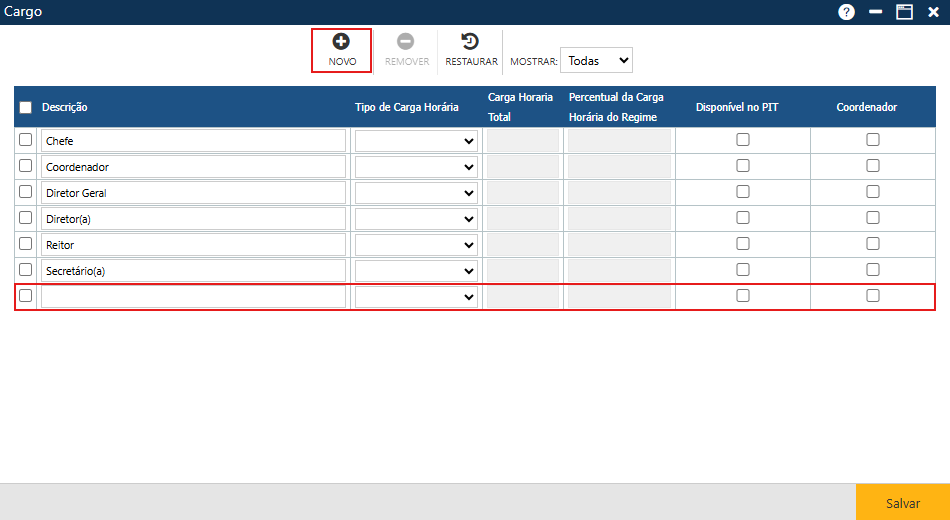Open Tipo de Carga Horária for Secretário(a)

pos(416,272)
